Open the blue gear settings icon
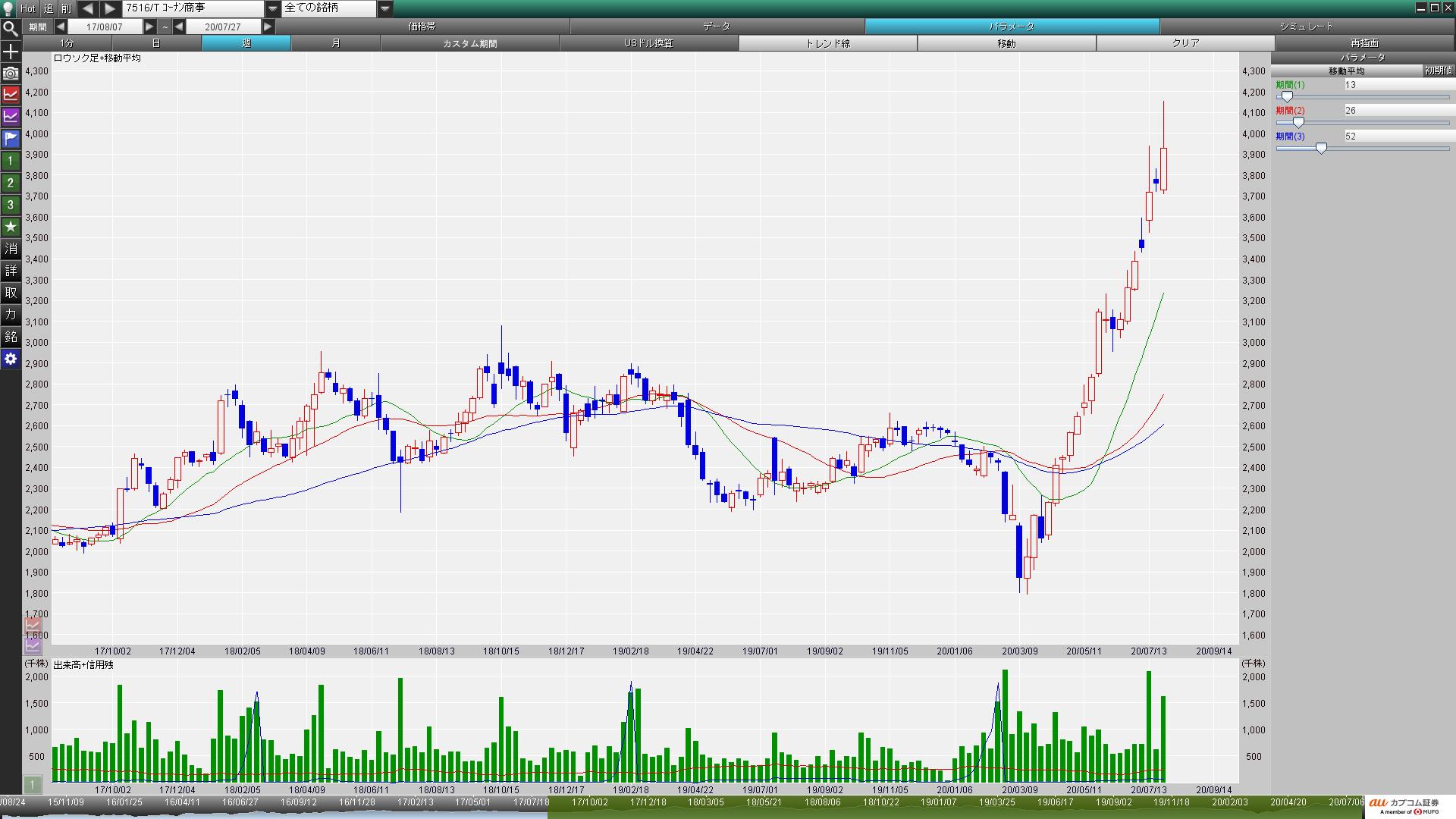Screen dimensions: 1456x819 (11, 359)
